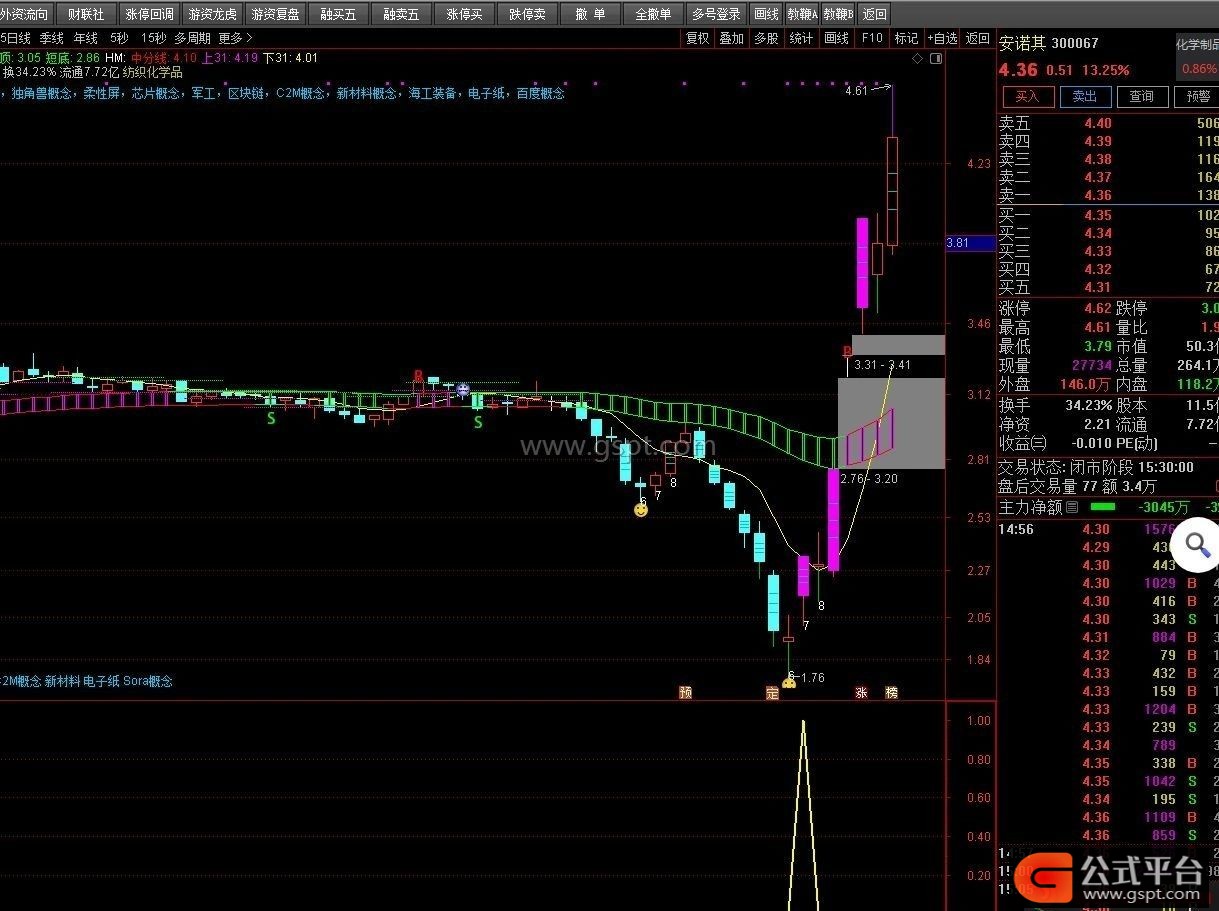Click 全撤单 cancel all button

click(654, 14)
